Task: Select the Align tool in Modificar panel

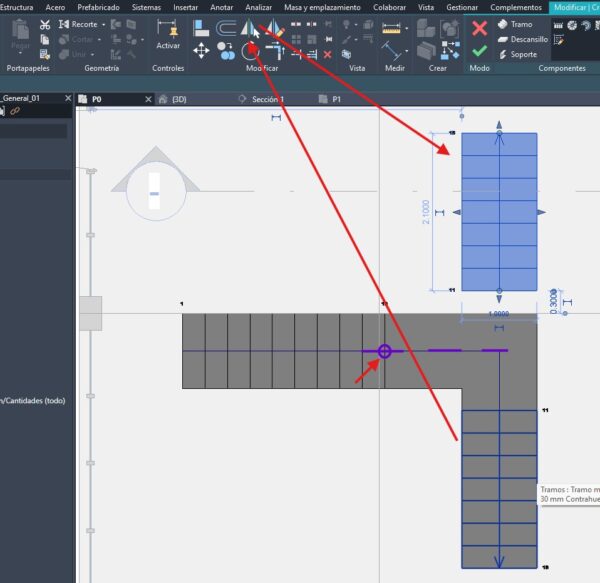Action: (x=201, y=27)
